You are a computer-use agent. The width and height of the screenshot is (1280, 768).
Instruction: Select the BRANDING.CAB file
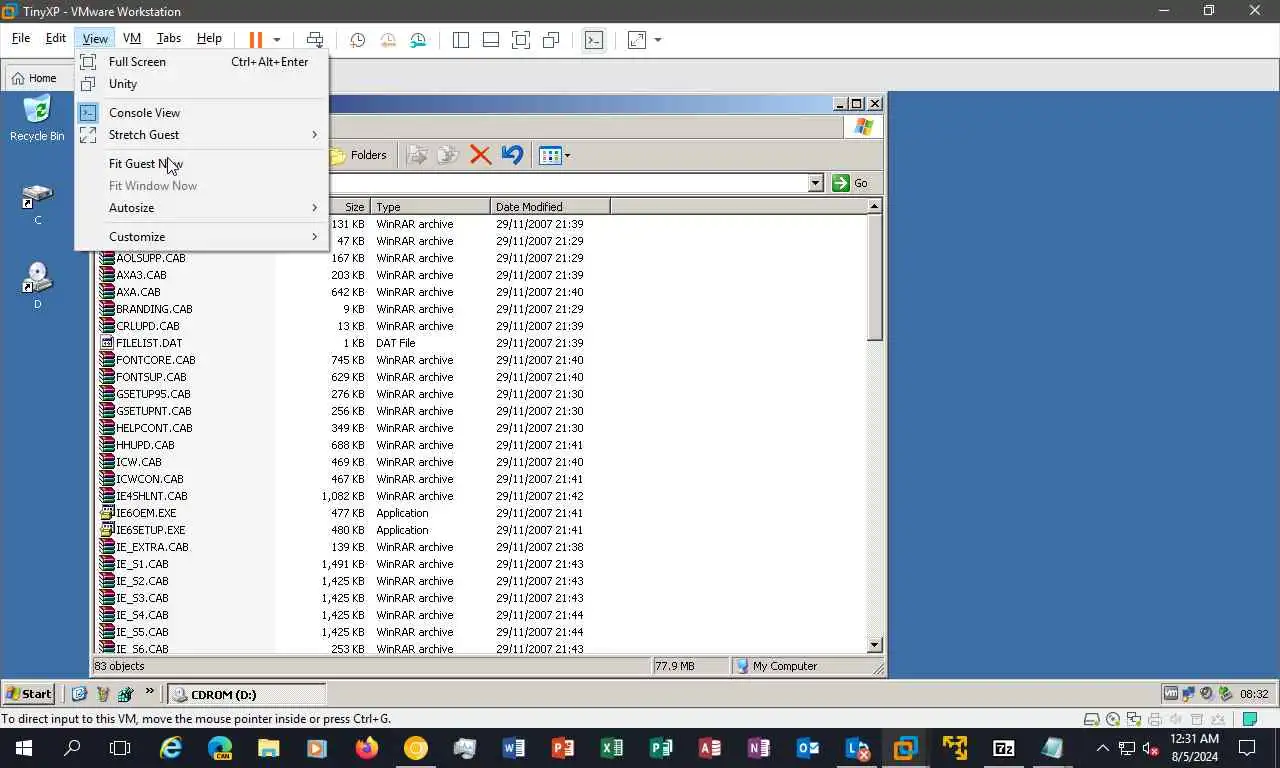pos(146,309)
